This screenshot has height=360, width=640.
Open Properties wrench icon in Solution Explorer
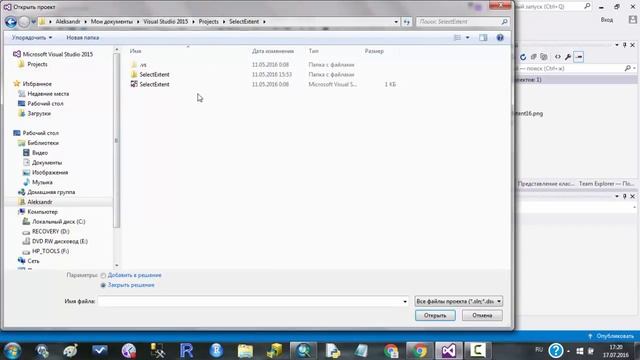pos(568,57)
